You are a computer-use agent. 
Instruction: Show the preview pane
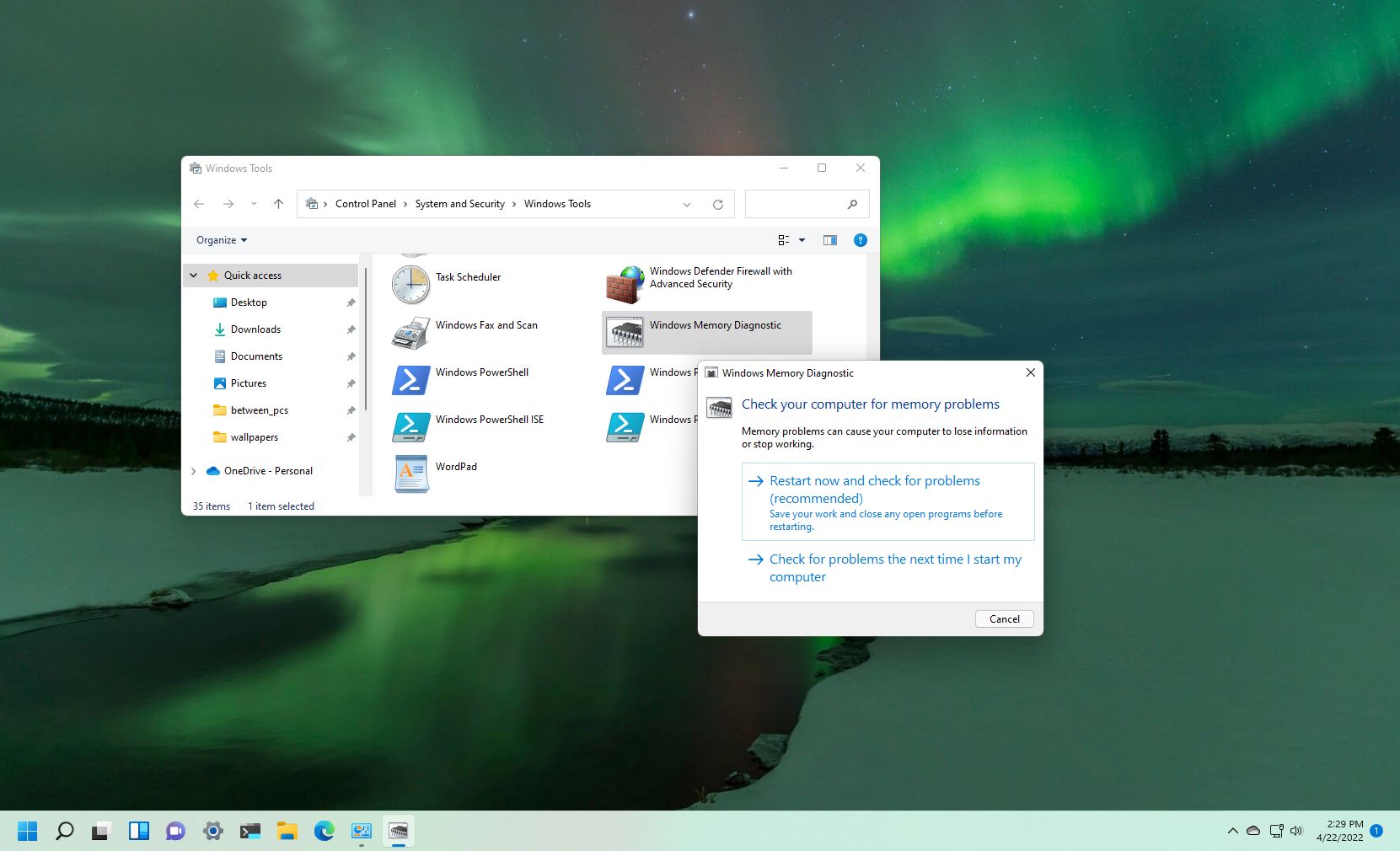[x=830, y=240]
